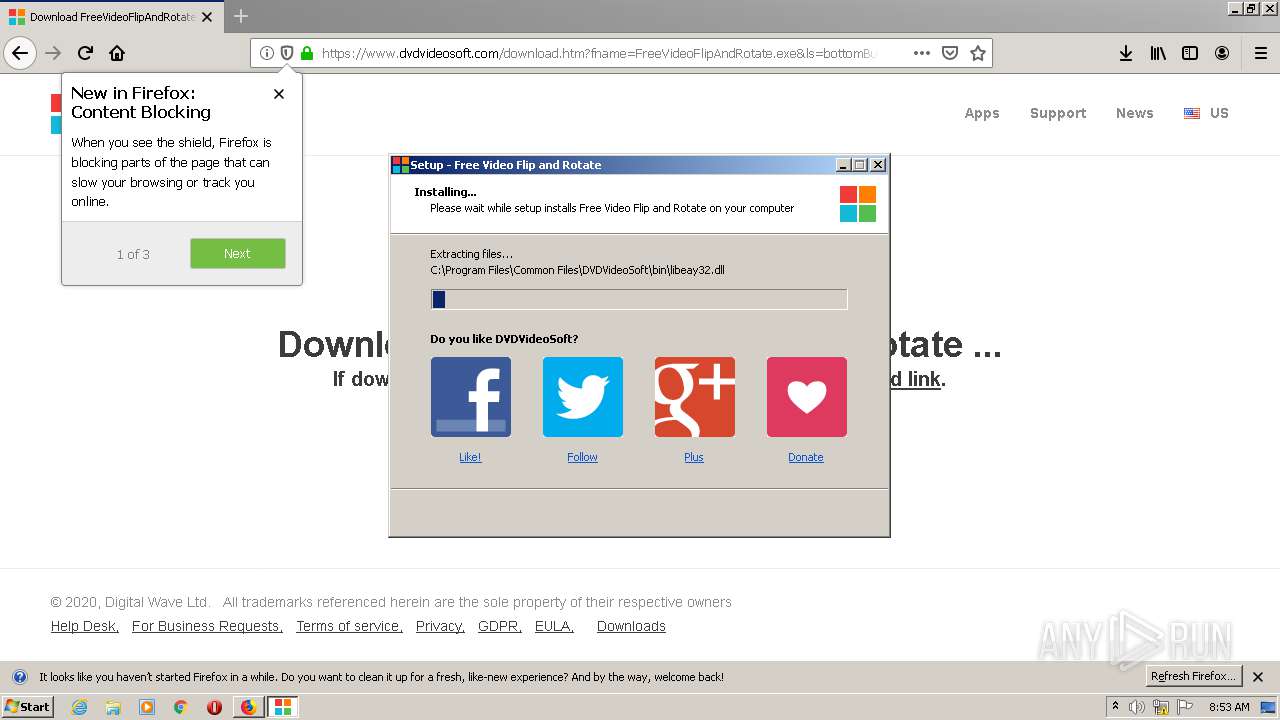The width and height of the screenshot is (1280, 720).
Task: Click the Firefox forward arrow
Action: (53, 53)
